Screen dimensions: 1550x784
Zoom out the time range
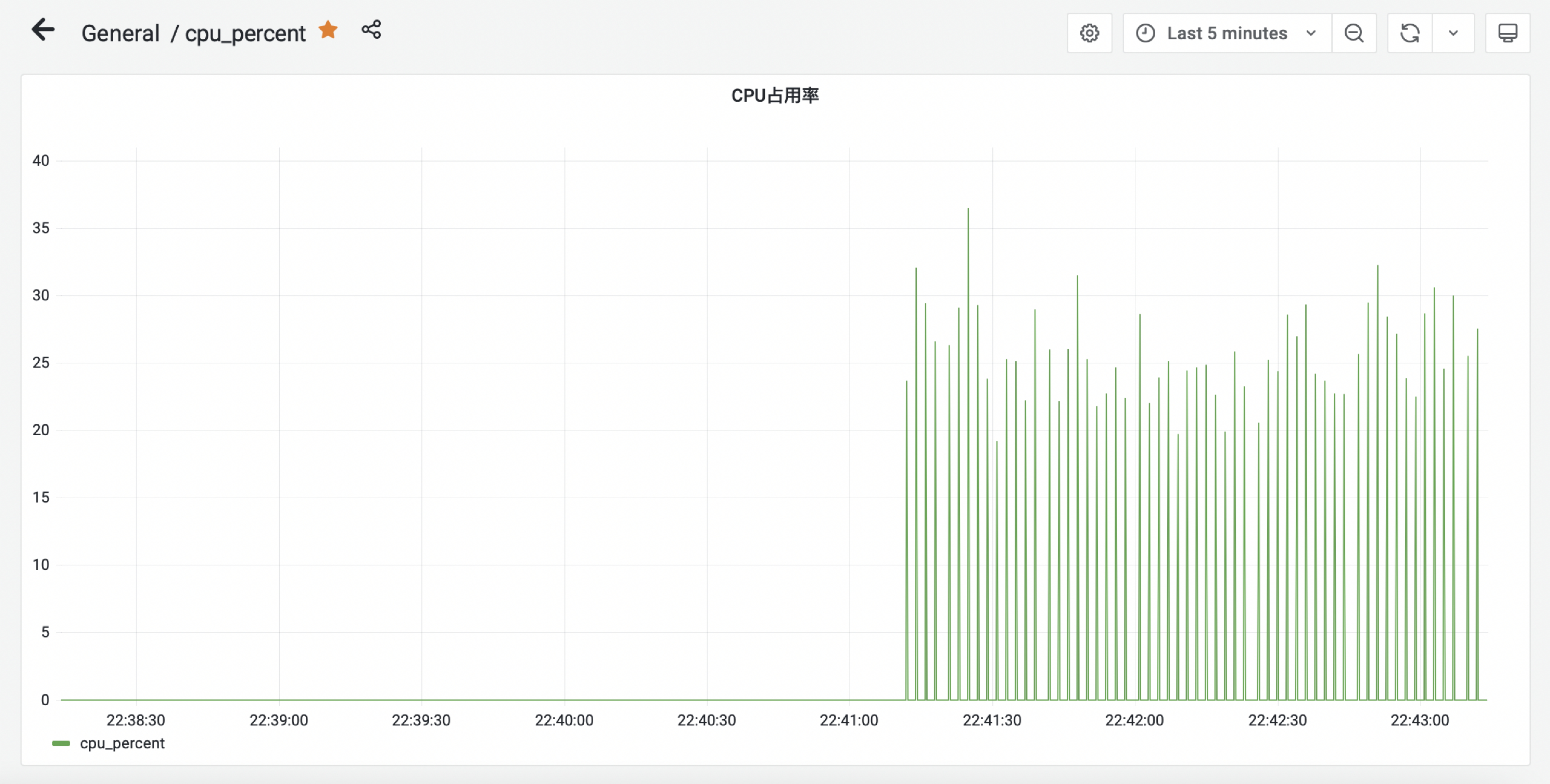(1354, 33)
